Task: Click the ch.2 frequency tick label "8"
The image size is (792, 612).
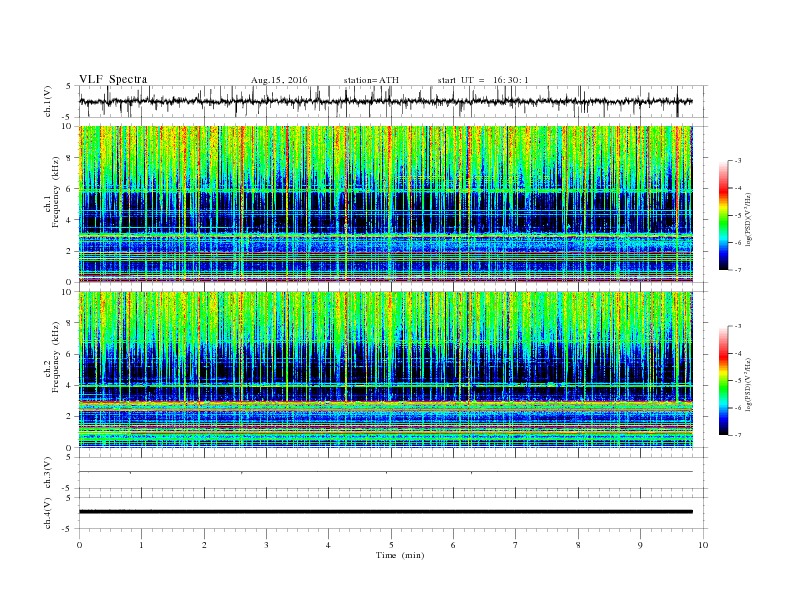Action: click(69, 323)
